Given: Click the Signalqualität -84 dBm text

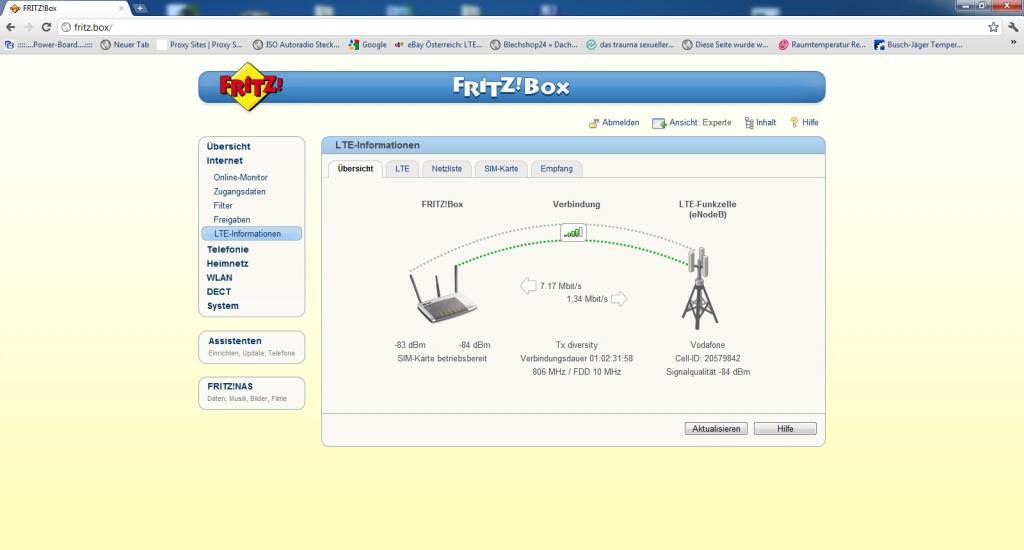Looking at the screenshot, I should [x=708, y=372].
